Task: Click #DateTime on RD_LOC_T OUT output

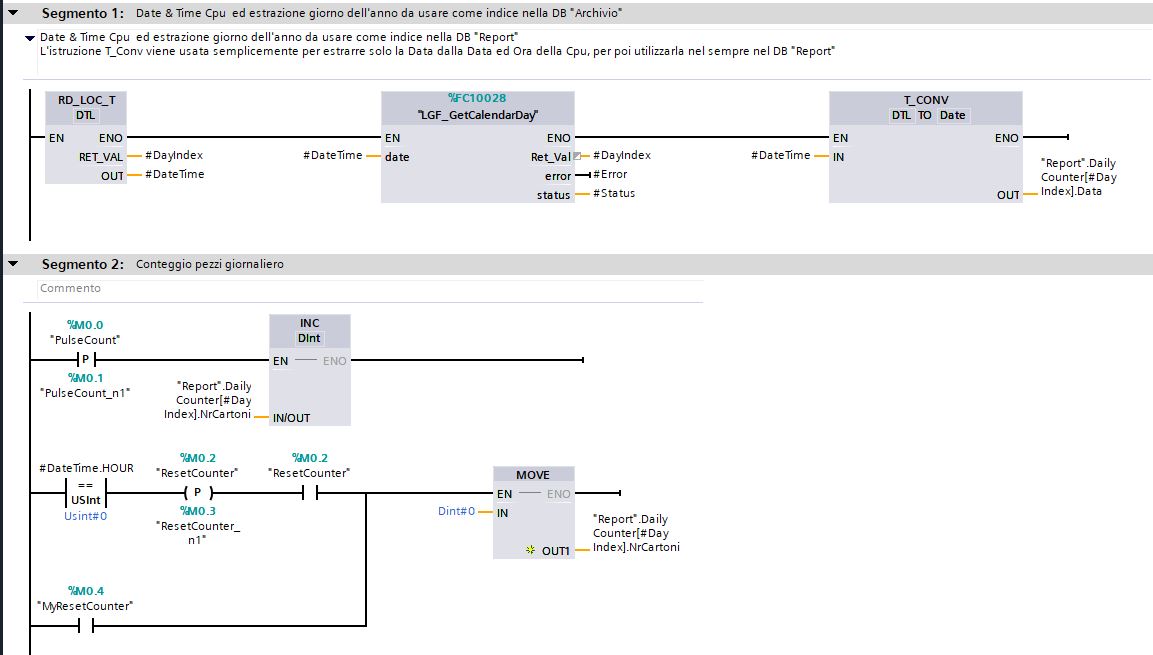Action: [x=174, y=174]
